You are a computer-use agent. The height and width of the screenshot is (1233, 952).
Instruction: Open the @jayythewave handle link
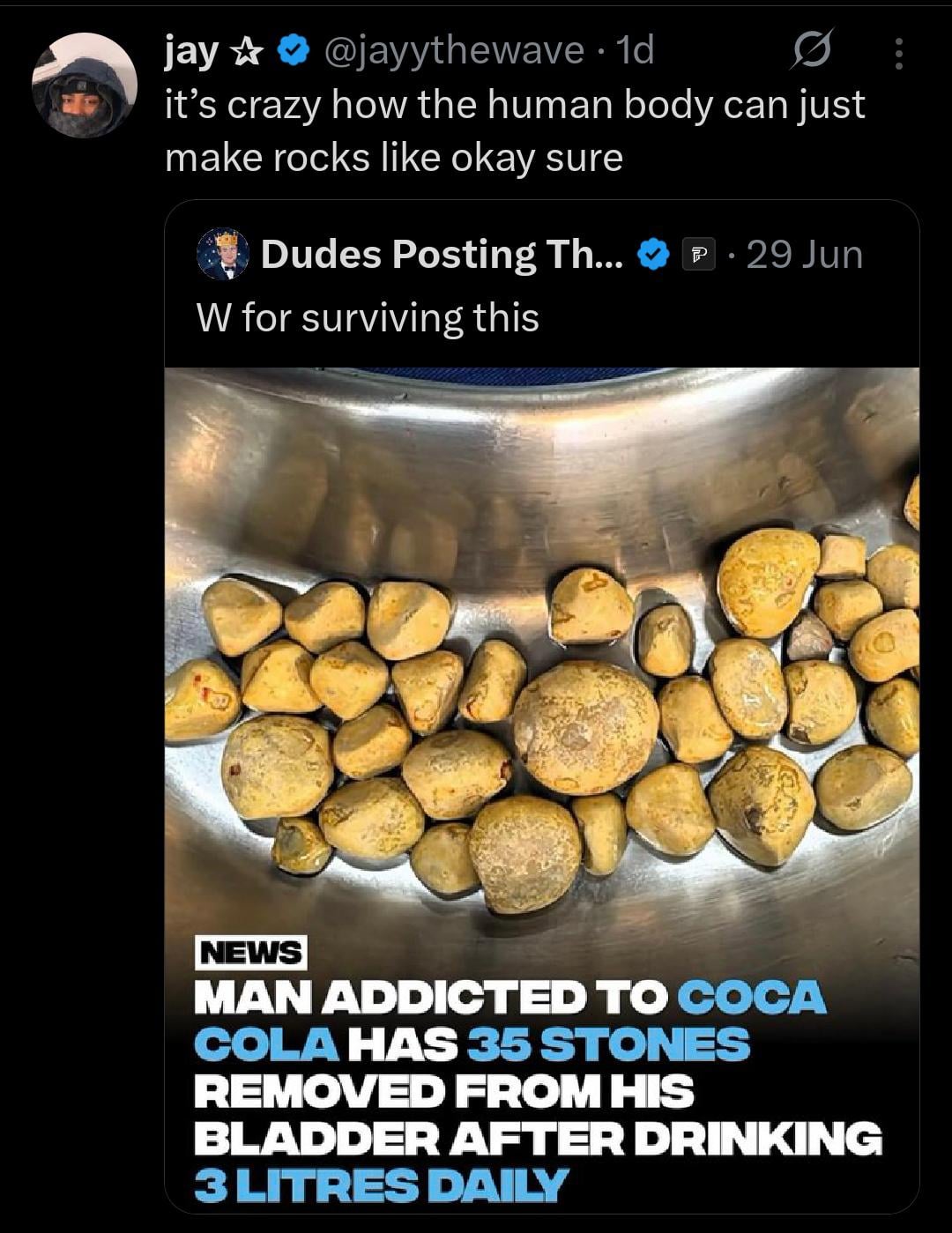pyautogui.click(x=454, y=51)
